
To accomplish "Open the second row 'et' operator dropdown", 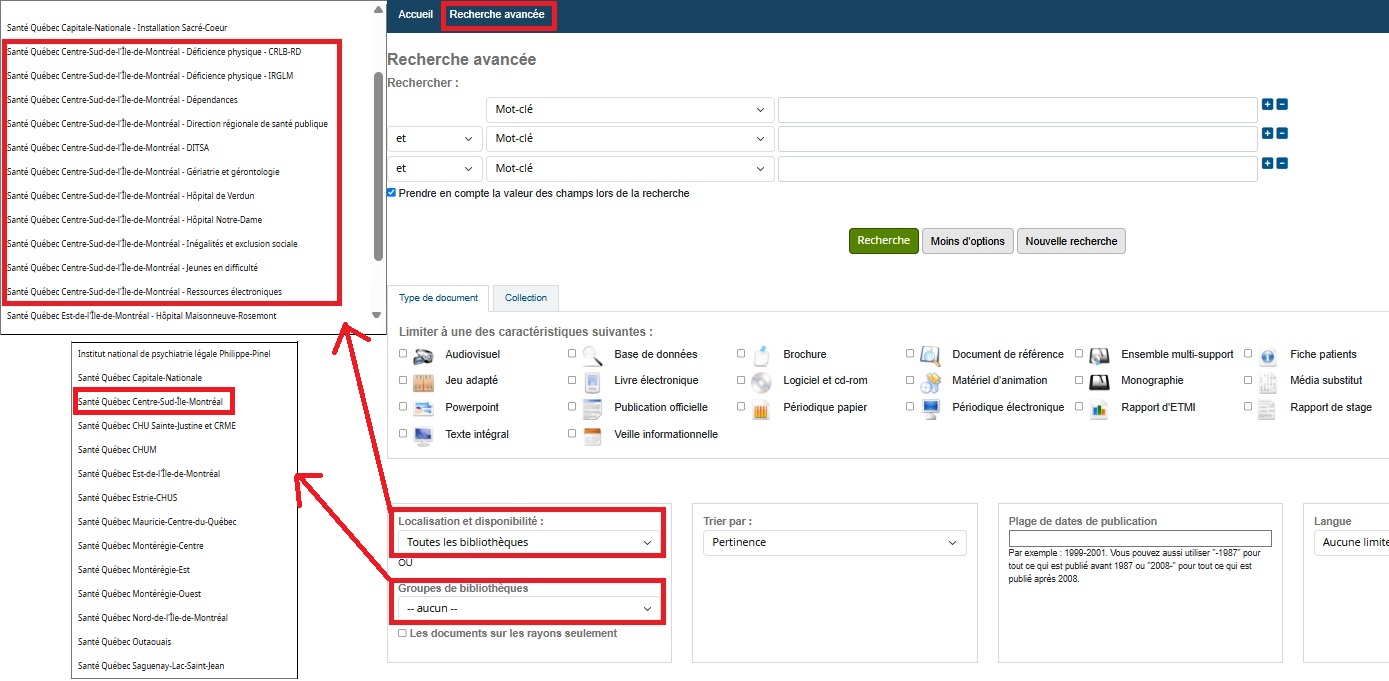I will pos(435,139).
